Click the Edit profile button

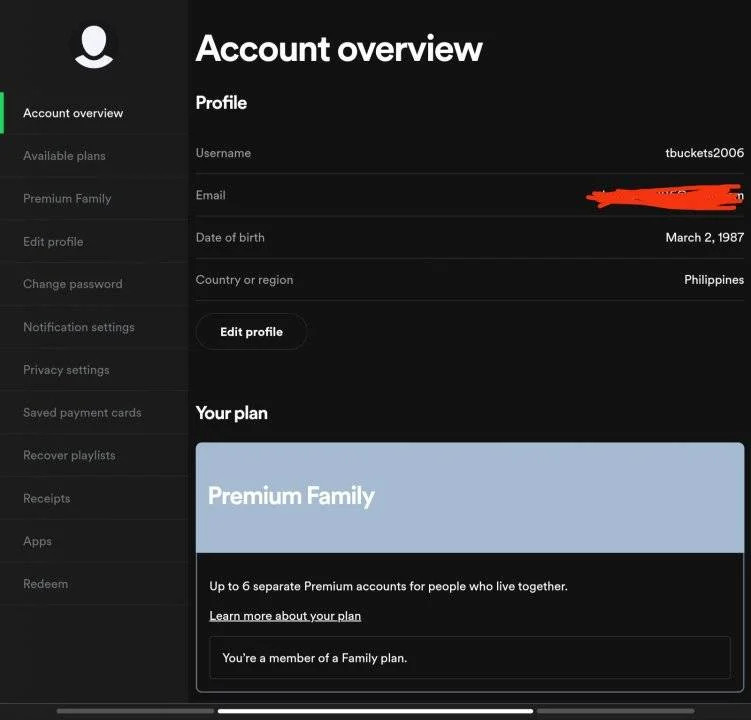click(x=251, y=331)
